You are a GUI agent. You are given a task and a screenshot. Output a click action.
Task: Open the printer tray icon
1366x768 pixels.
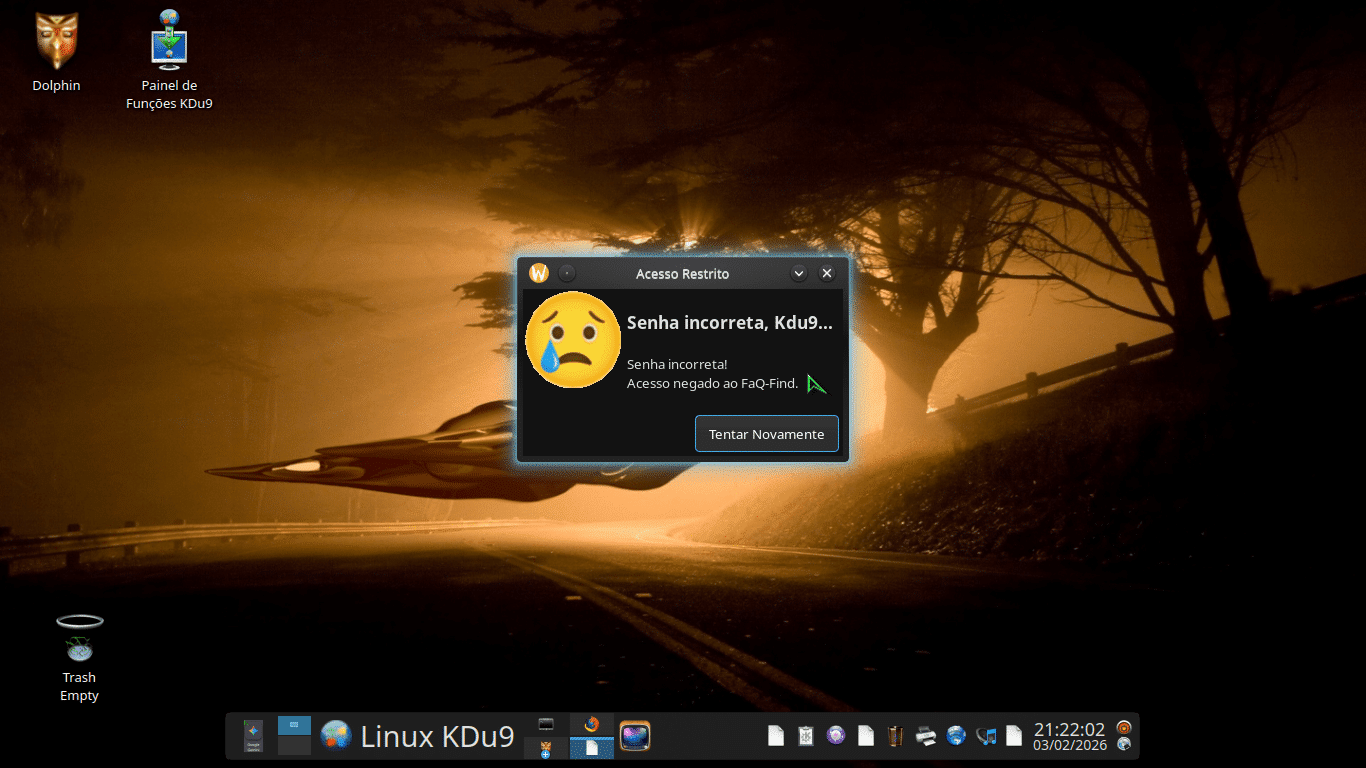[926, 737]
